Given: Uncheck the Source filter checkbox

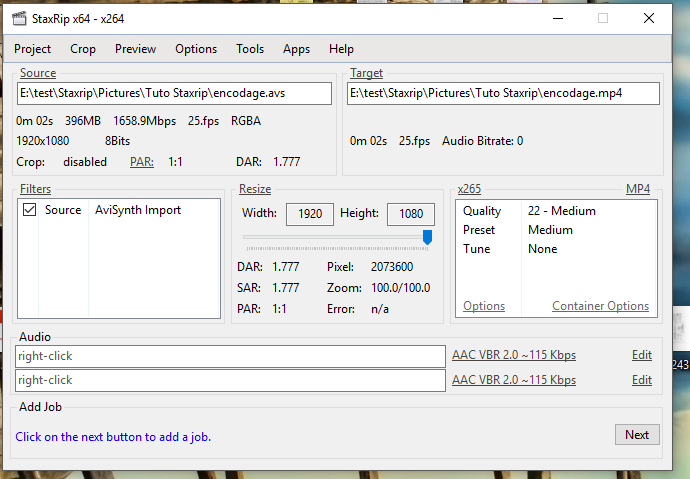Looking at the screenshot, I should [x=29, y=210].
